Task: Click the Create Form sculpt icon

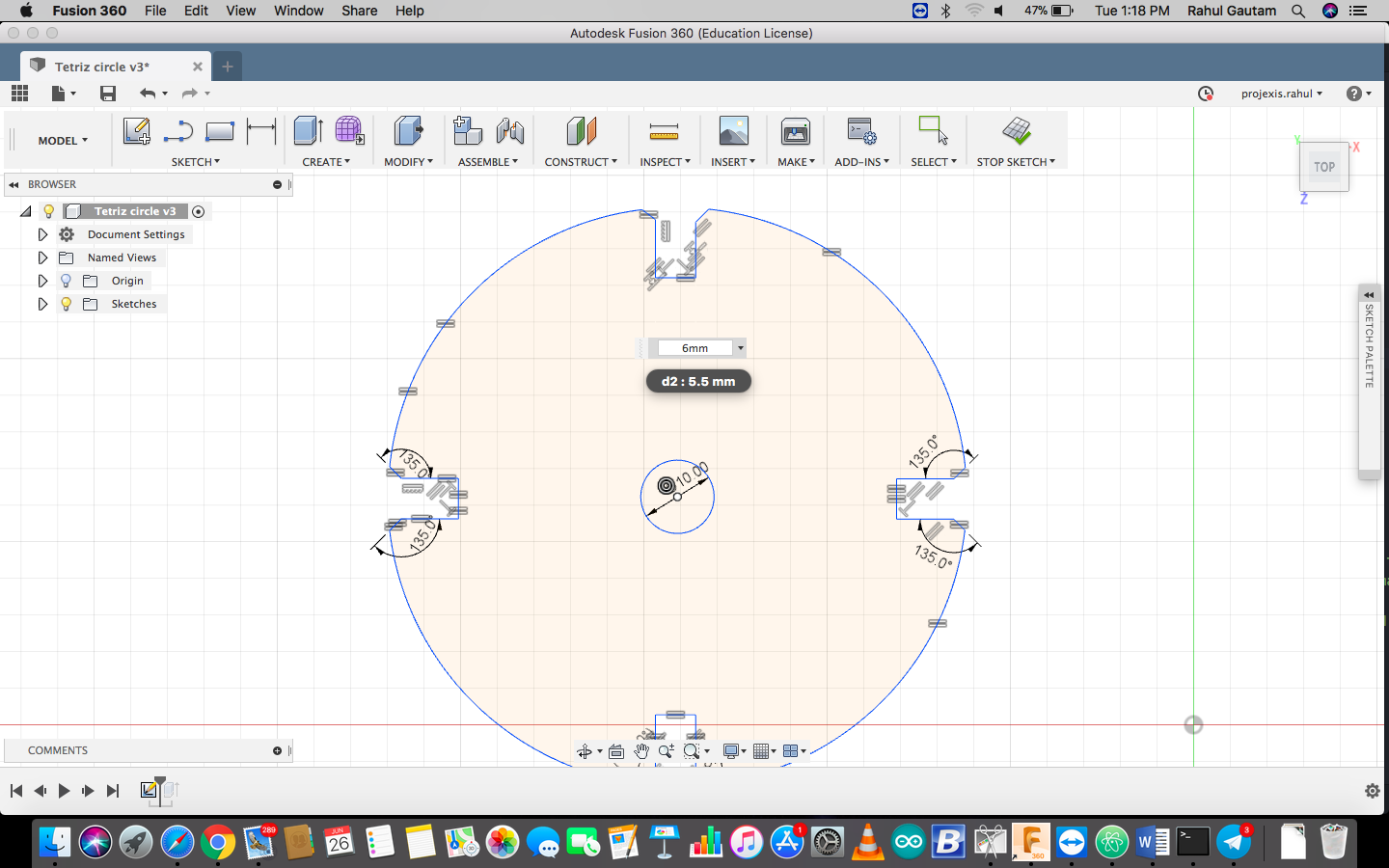Action: click(x=349, y=131)
